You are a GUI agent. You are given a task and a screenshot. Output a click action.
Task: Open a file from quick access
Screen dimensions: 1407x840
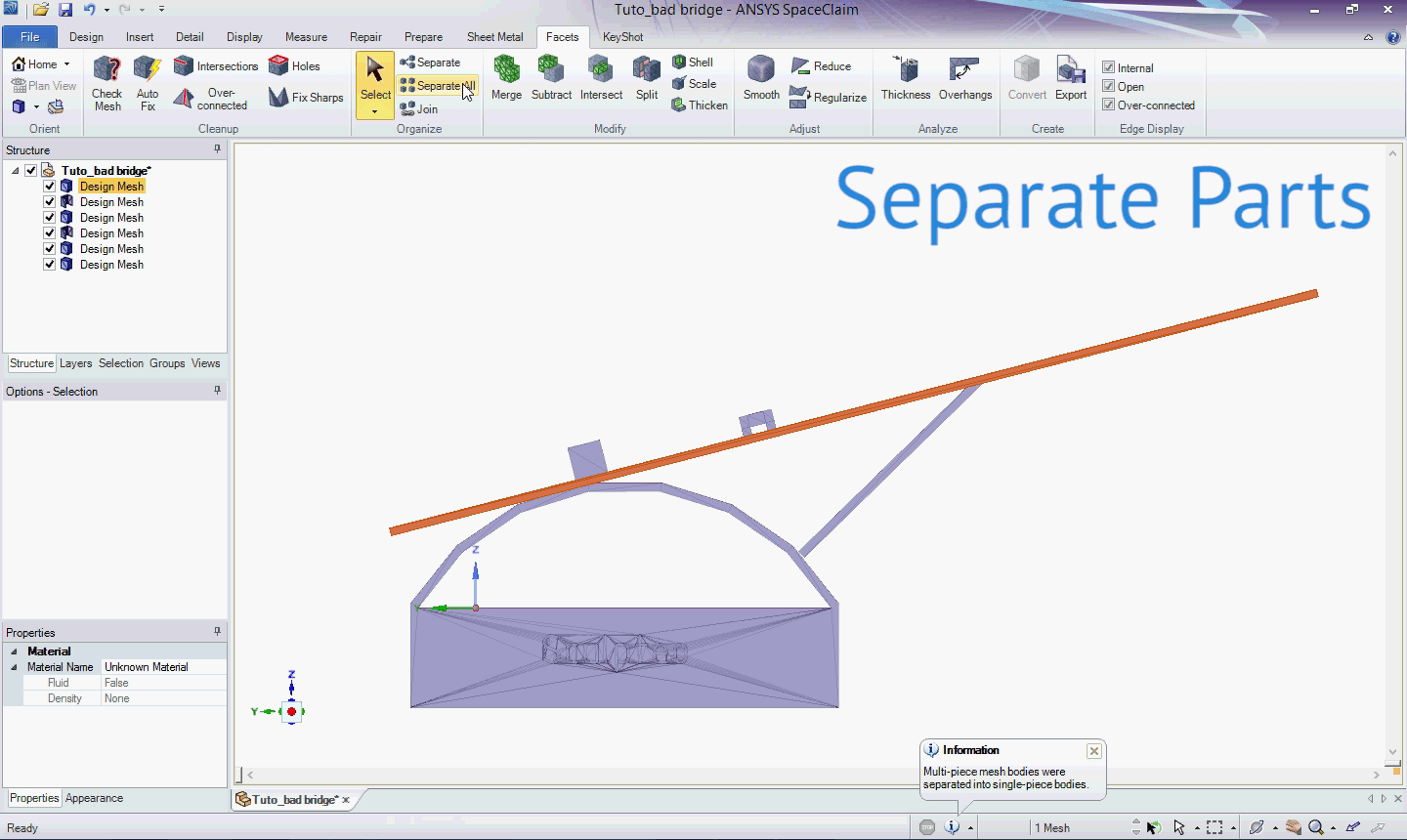point(41,10)
